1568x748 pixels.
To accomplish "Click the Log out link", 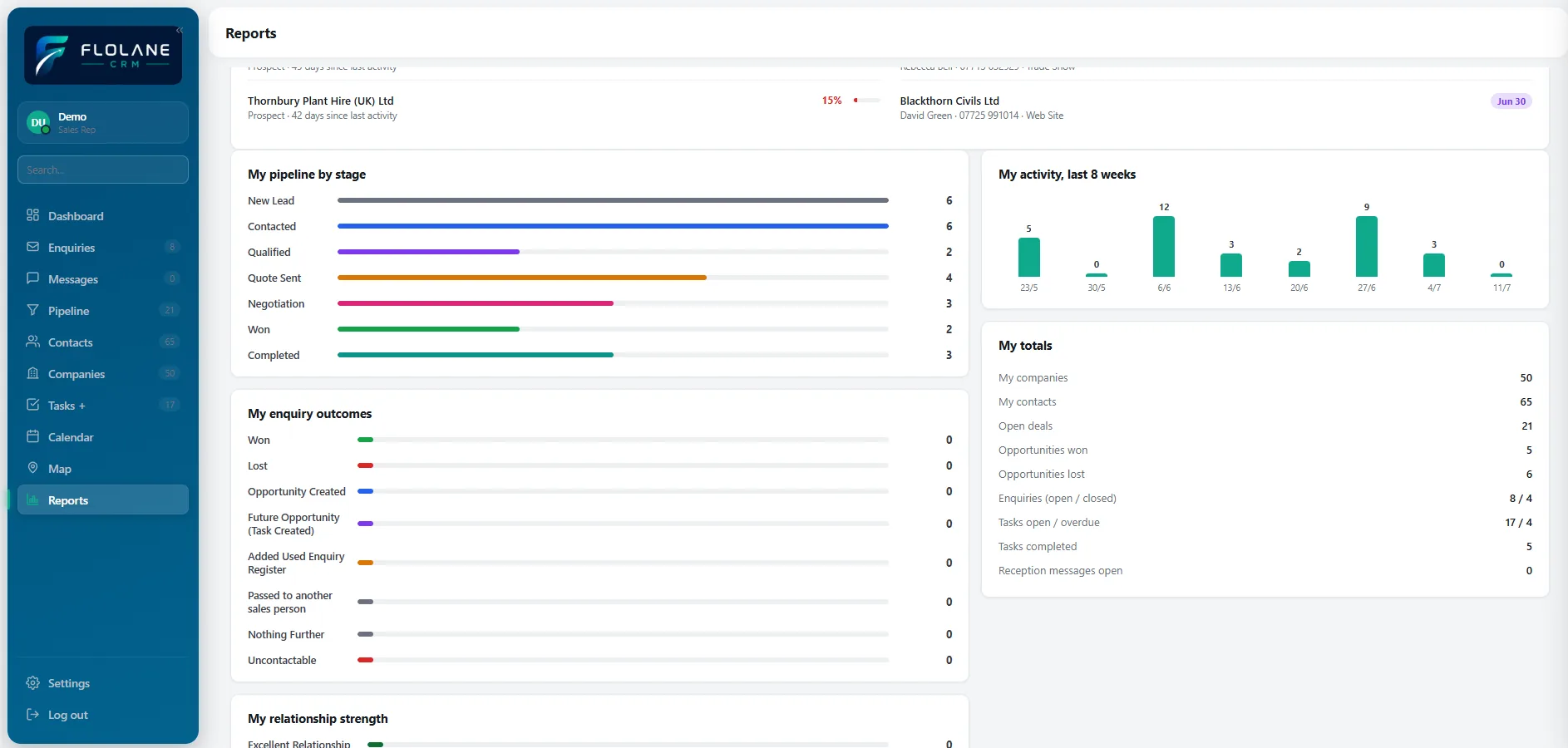I will (103, 715).
